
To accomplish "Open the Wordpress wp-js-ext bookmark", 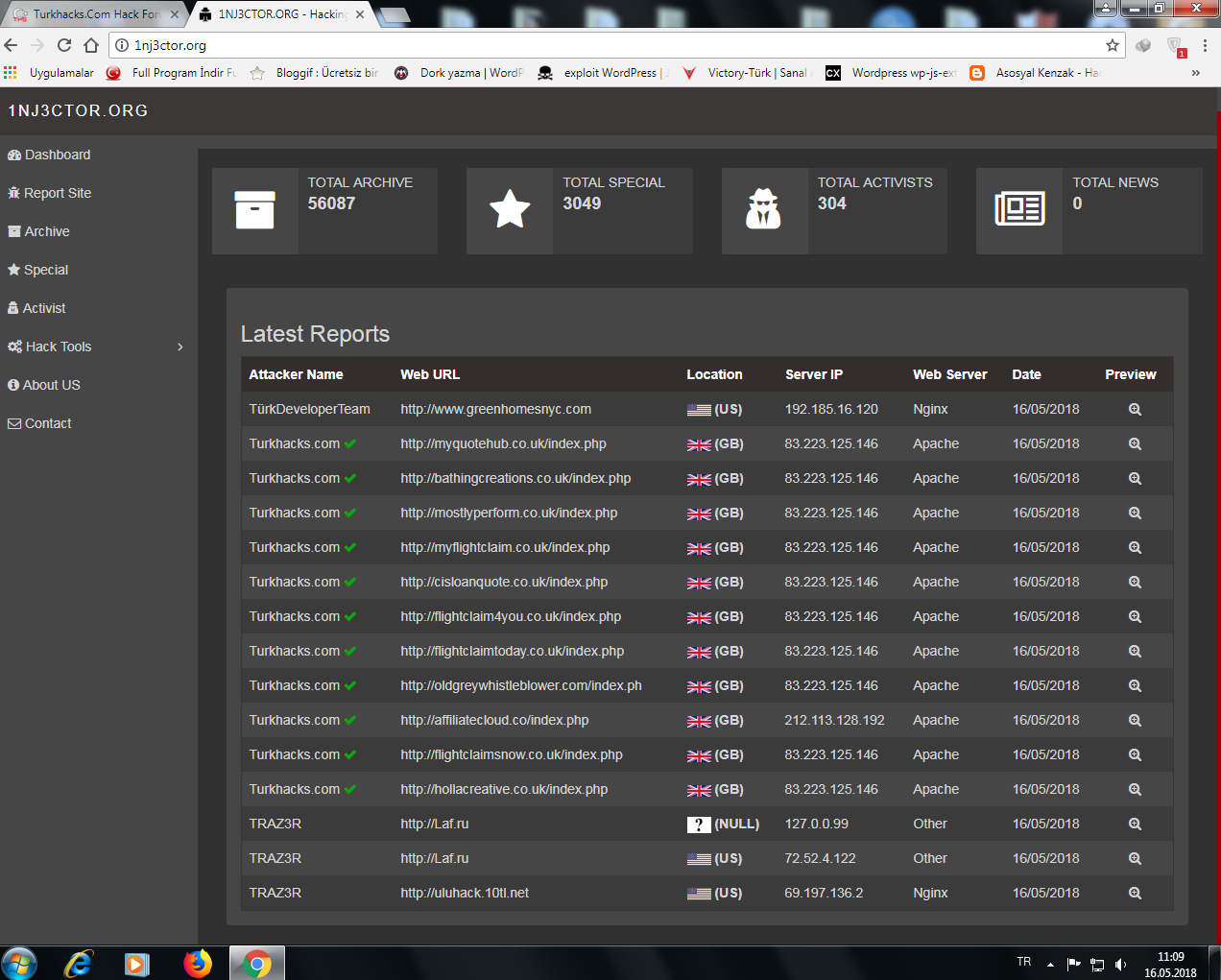I will (x=891, y=73).
